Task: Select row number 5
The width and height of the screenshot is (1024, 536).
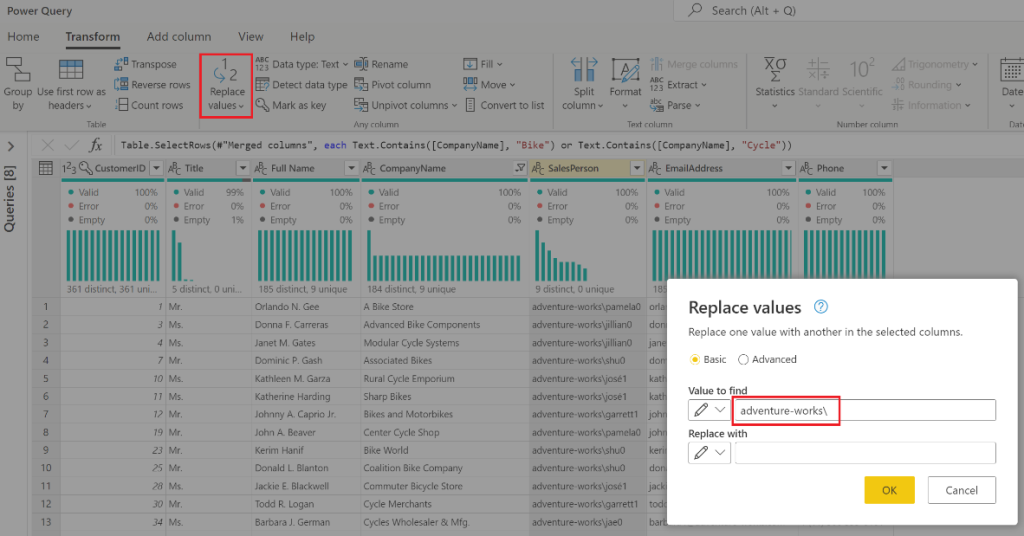Action: [46, 378]
